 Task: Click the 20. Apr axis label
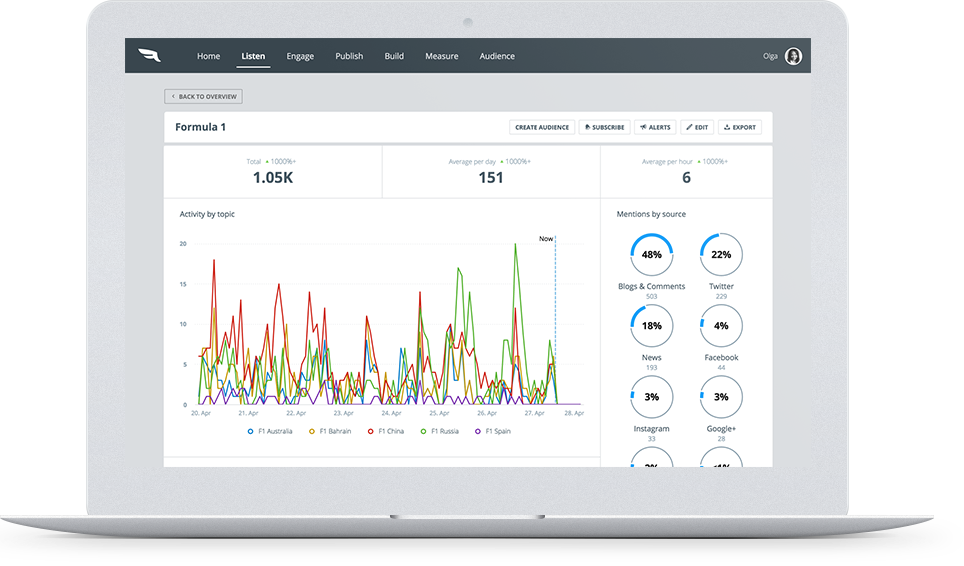pos(200,413)
